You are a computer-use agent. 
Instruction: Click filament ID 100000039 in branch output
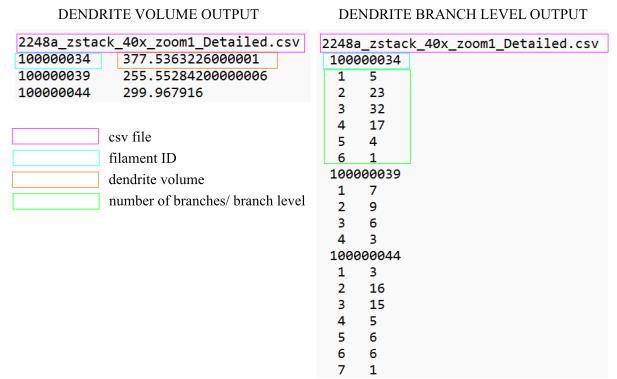click(365, 174)
